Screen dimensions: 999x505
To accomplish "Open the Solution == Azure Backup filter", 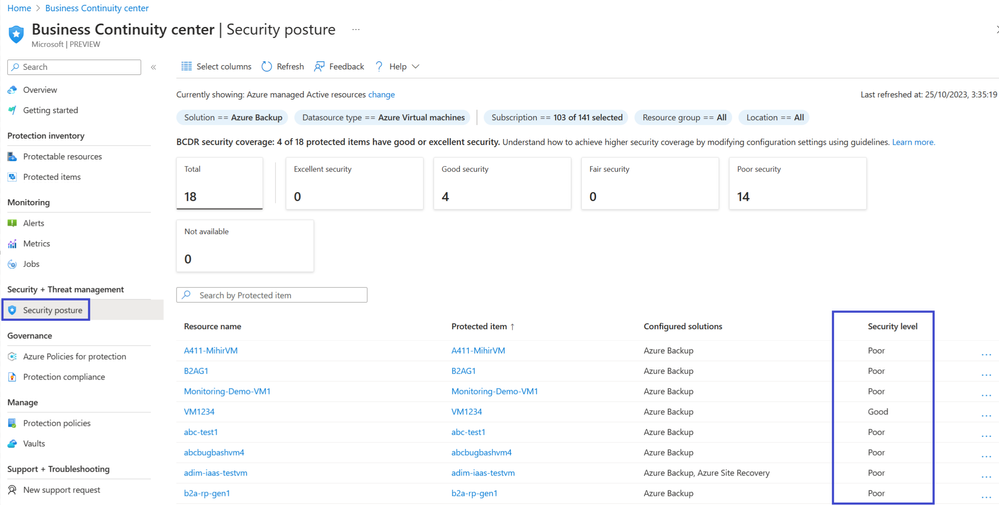I will tap(233, 118).
